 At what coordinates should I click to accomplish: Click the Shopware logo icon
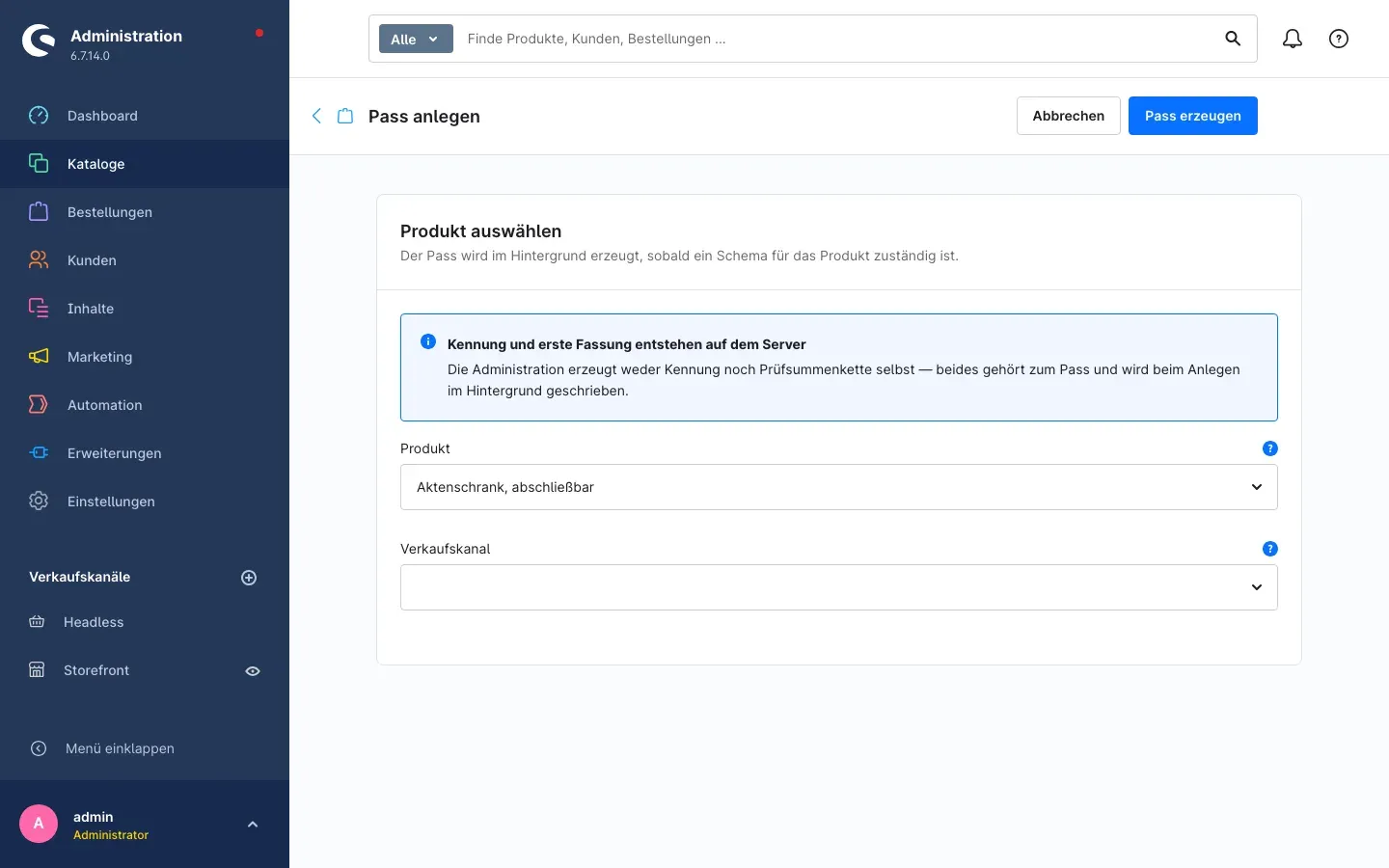click(x=39, y=41)
